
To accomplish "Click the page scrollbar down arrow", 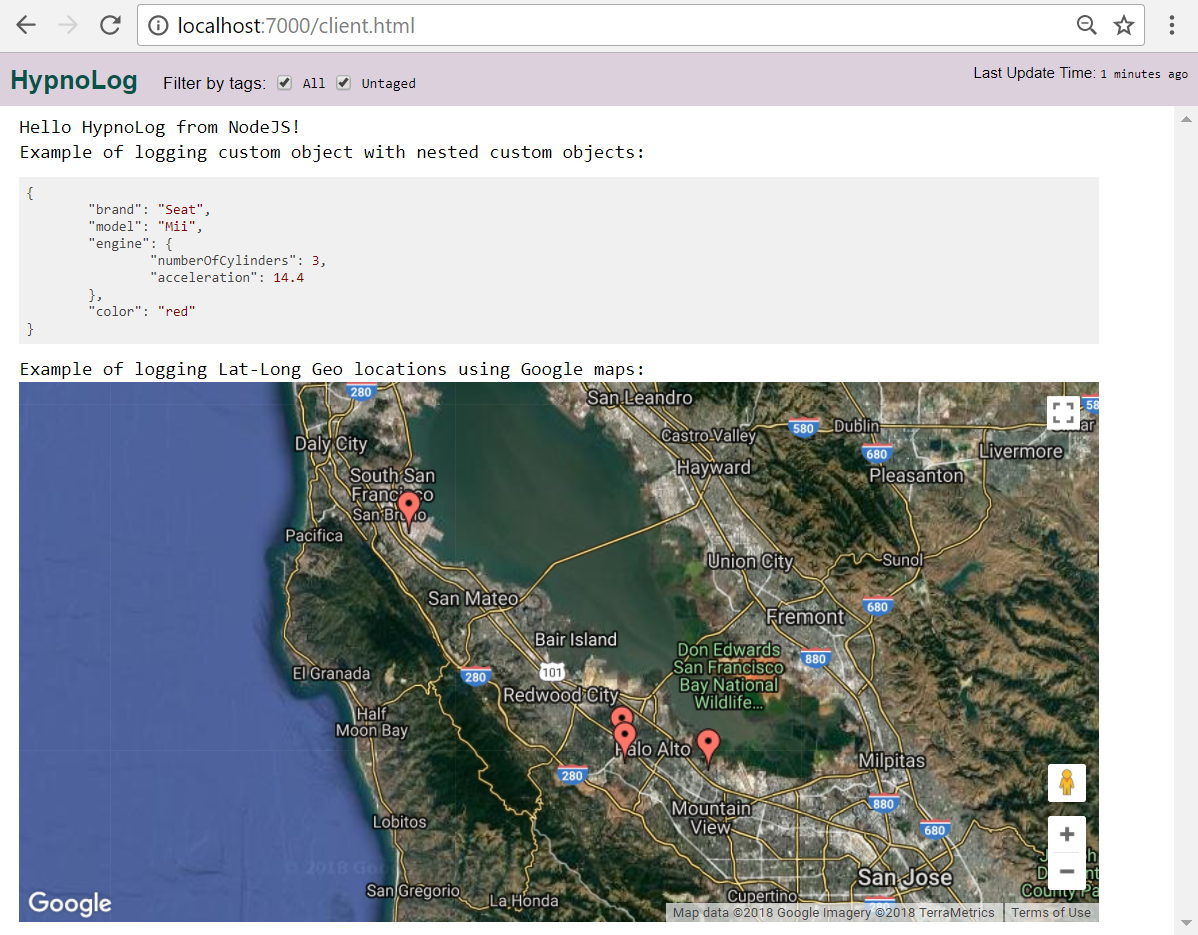I will pos(1186,922).
